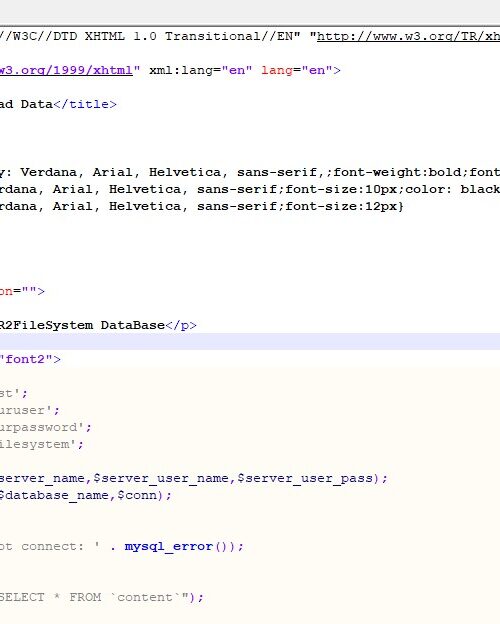Click the mysql_error() function call
The width and height of the screenshot is (500, 624).
[x=180, y=546]
